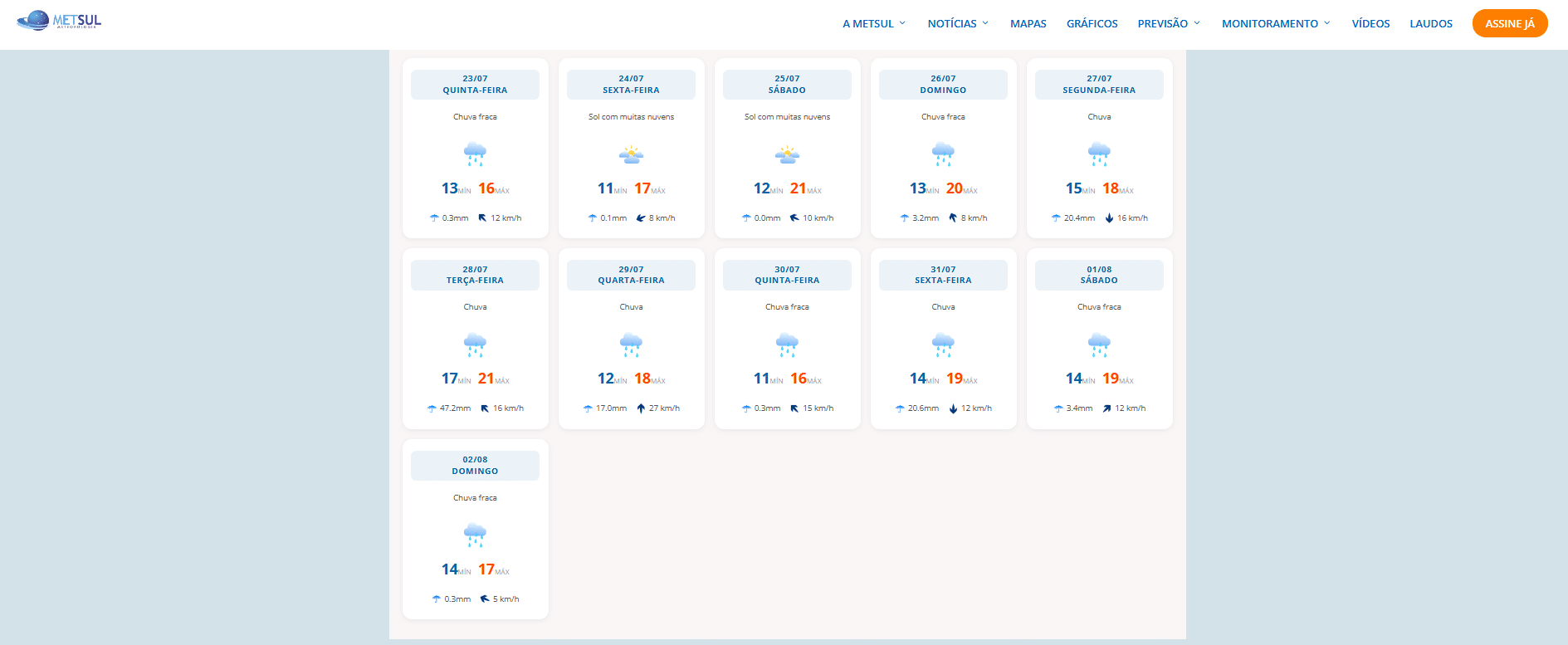Select the 25/07 Sábado header
Screen dimensions: 1568x645
click(x=787, y=85)
